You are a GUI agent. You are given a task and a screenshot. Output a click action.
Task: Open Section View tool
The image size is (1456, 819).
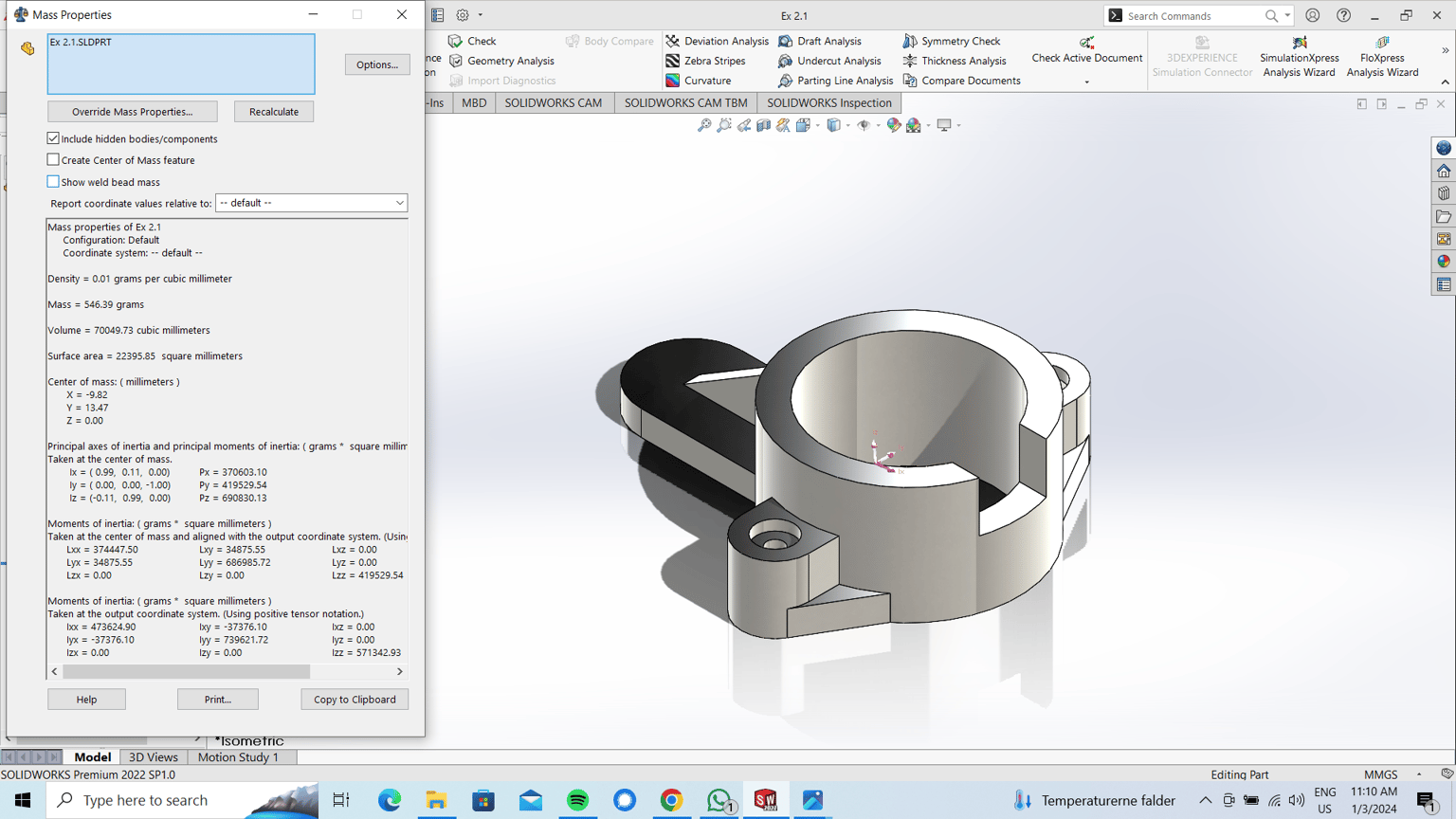click(x=764, y=125)
